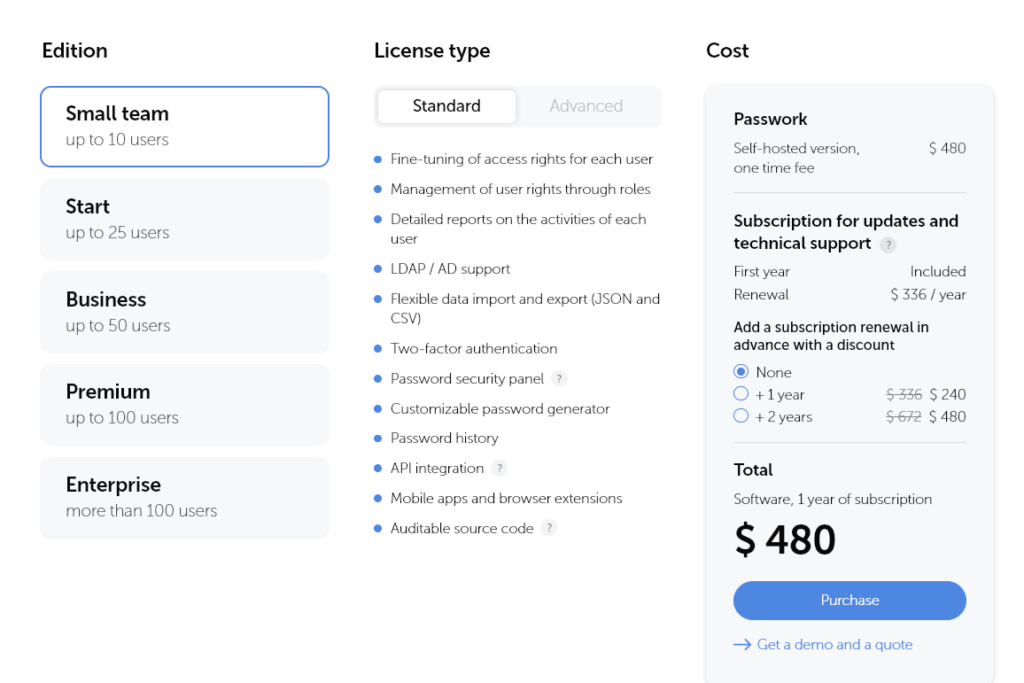Viewport: 1024px width, 683px height.
Task: Click the Included first year value
Action: point(938,272)
